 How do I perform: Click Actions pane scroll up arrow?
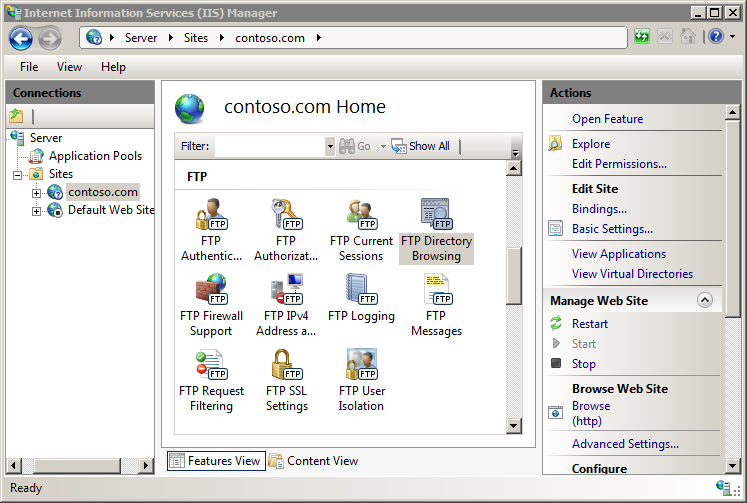click(x=732, y=113)
